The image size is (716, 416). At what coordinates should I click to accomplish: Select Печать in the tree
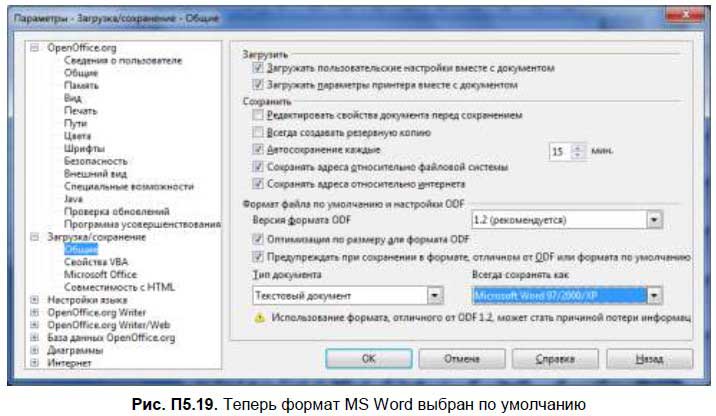(x=80, y=111)
